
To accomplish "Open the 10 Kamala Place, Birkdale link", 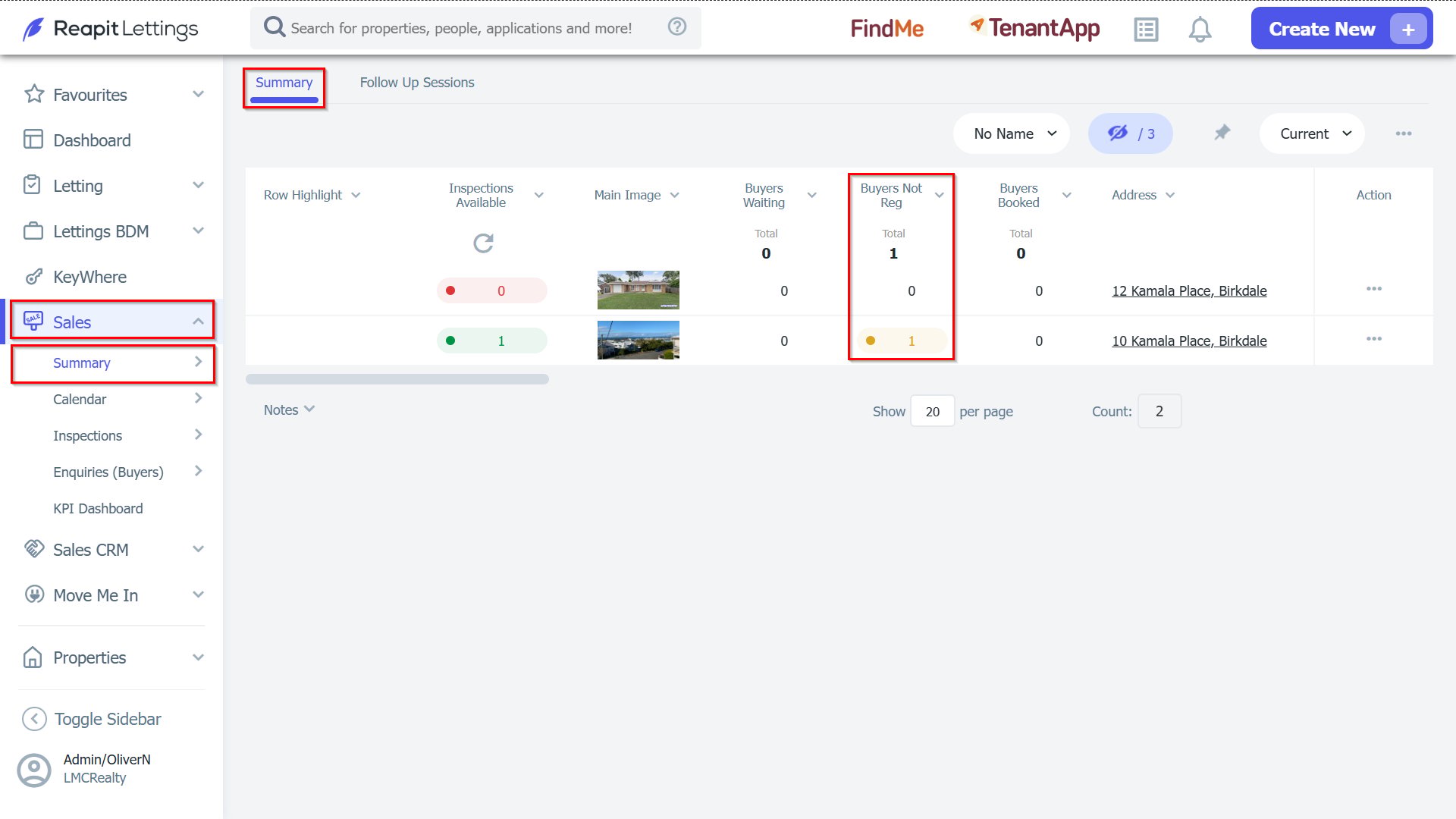I will (1189, 340).
